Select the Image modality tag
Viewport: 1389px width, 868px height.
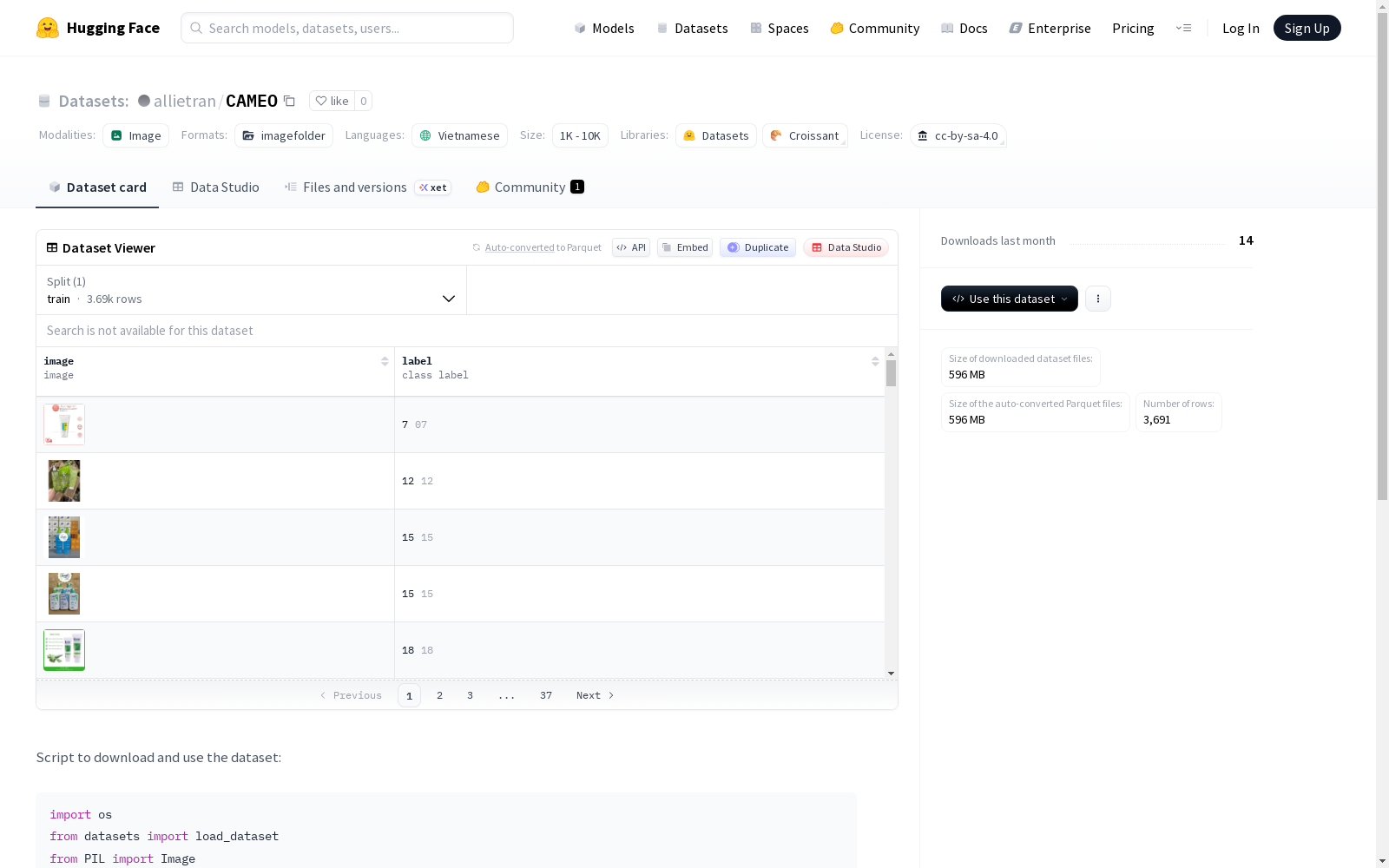tap(135, 135)
